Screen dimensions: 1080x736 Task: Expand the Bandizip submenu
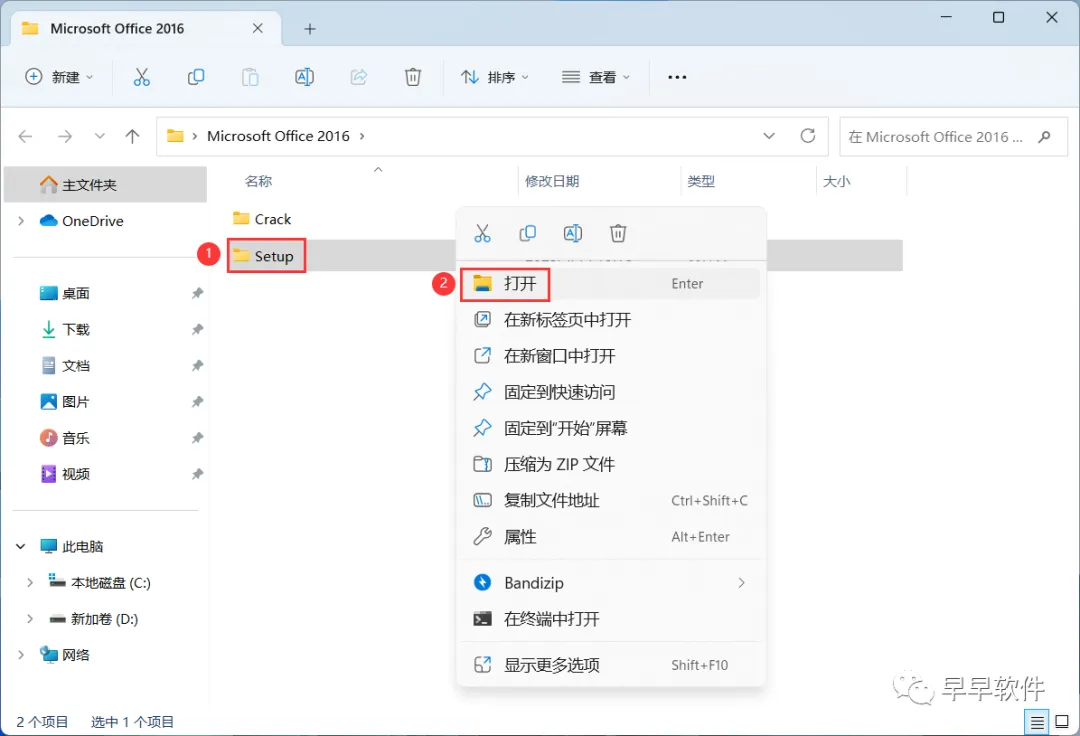point(741,583)
